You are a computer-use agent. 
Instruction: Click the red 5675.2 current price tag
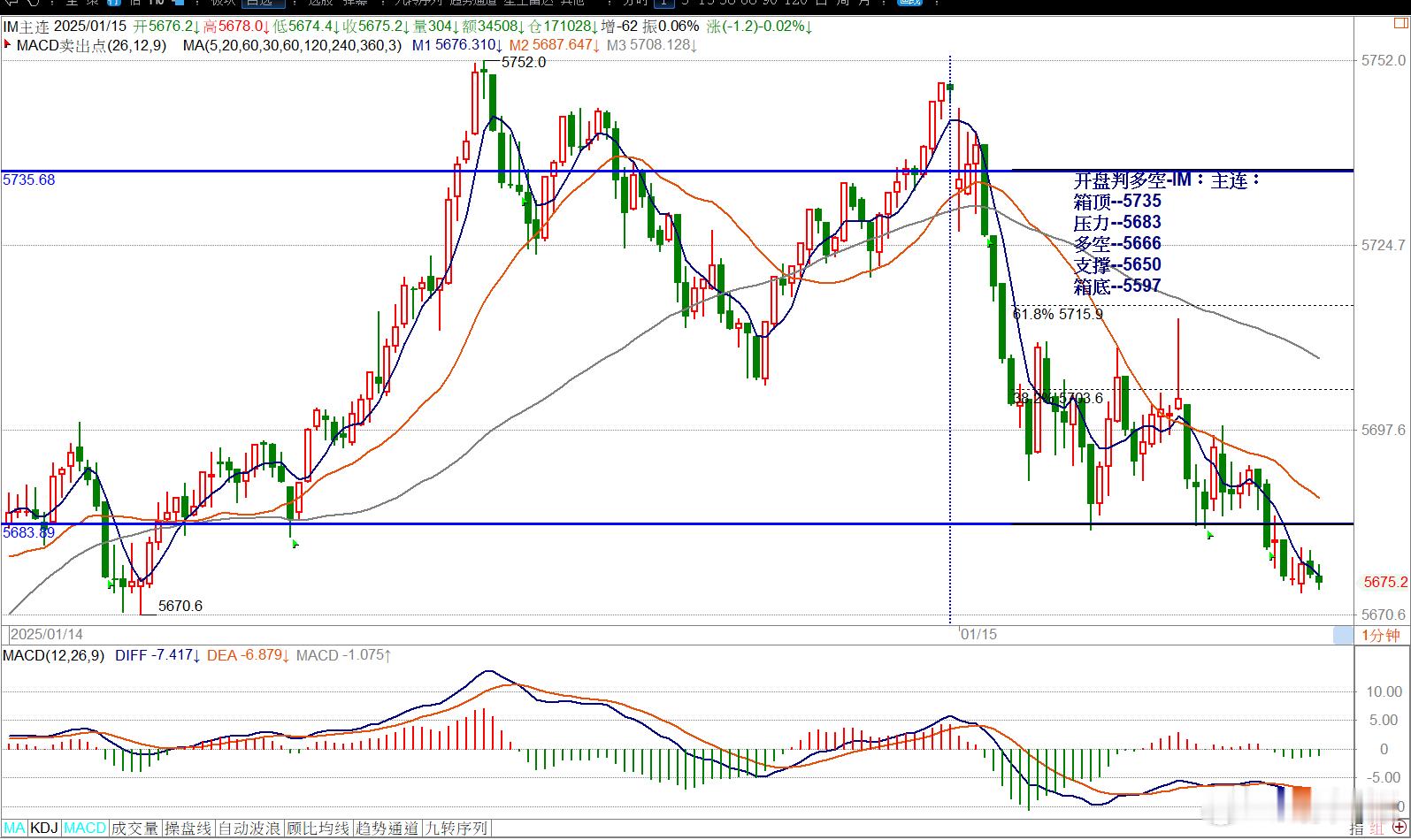click(x=1385, y=582)
